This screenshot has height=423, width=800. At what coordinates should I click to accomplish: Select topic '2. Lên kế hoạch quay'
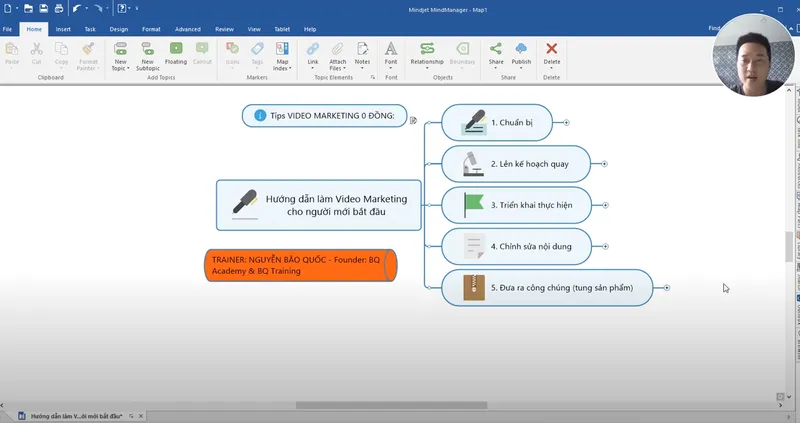coord(516,164)
